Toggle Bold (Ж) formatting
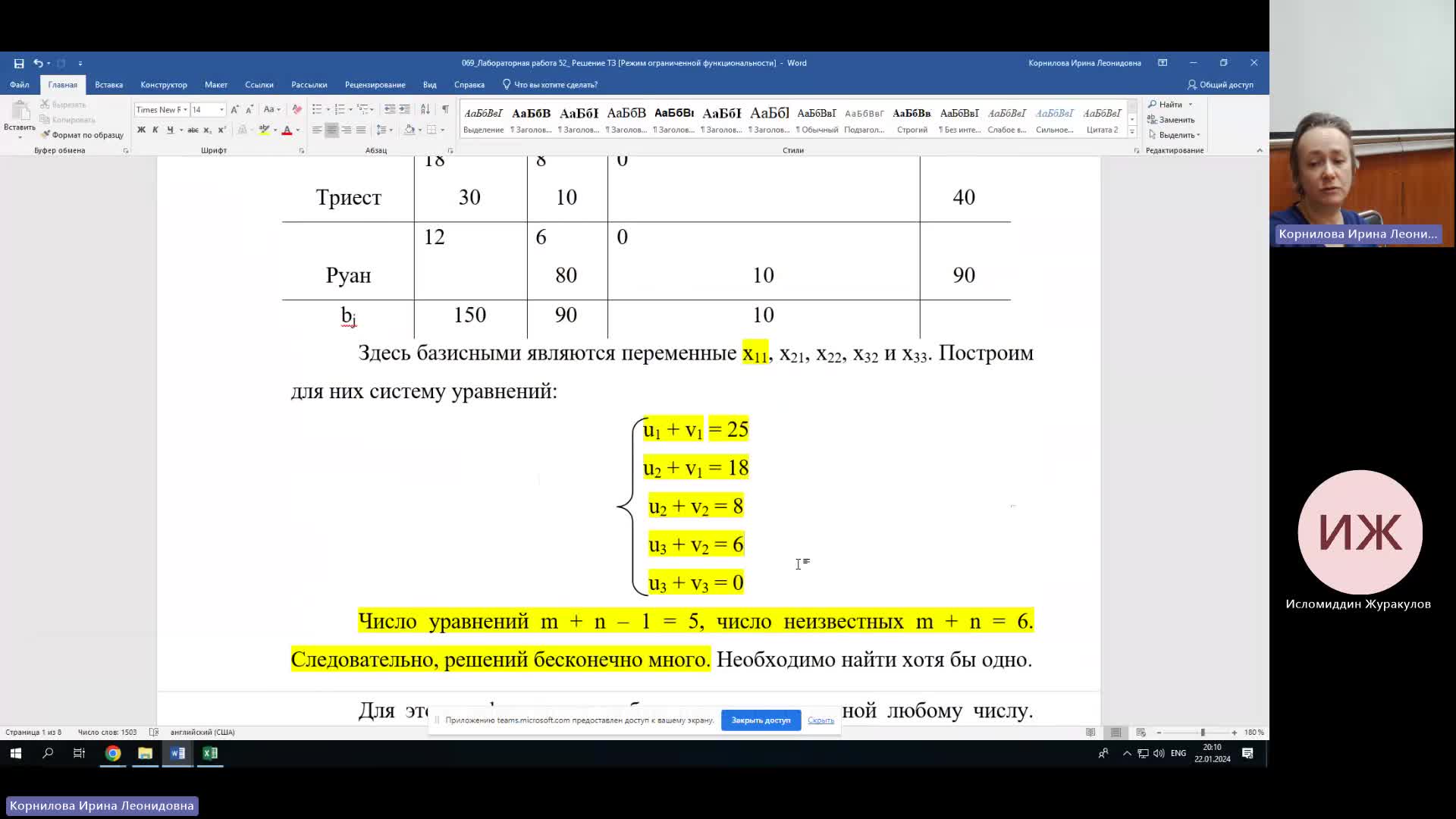The image size is (1456, 819). 141,130
